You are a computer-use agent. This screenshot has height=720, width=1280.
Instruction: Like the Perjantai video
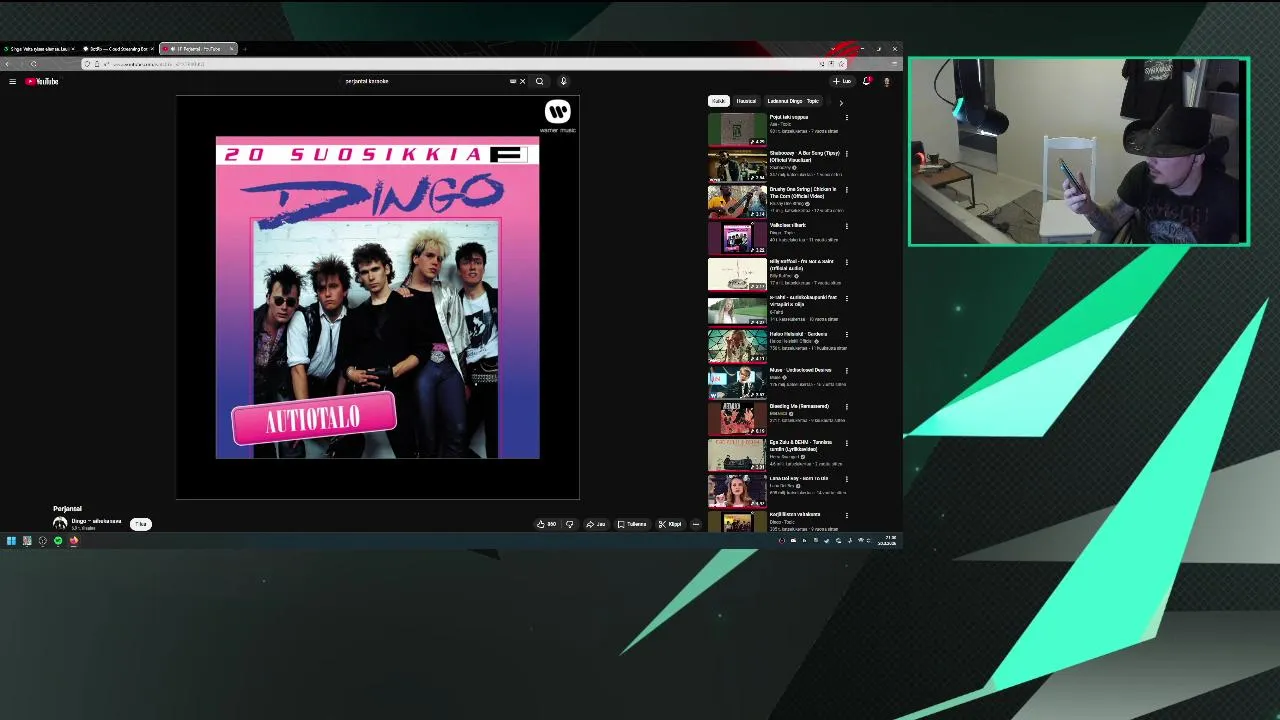coord(546,524)
